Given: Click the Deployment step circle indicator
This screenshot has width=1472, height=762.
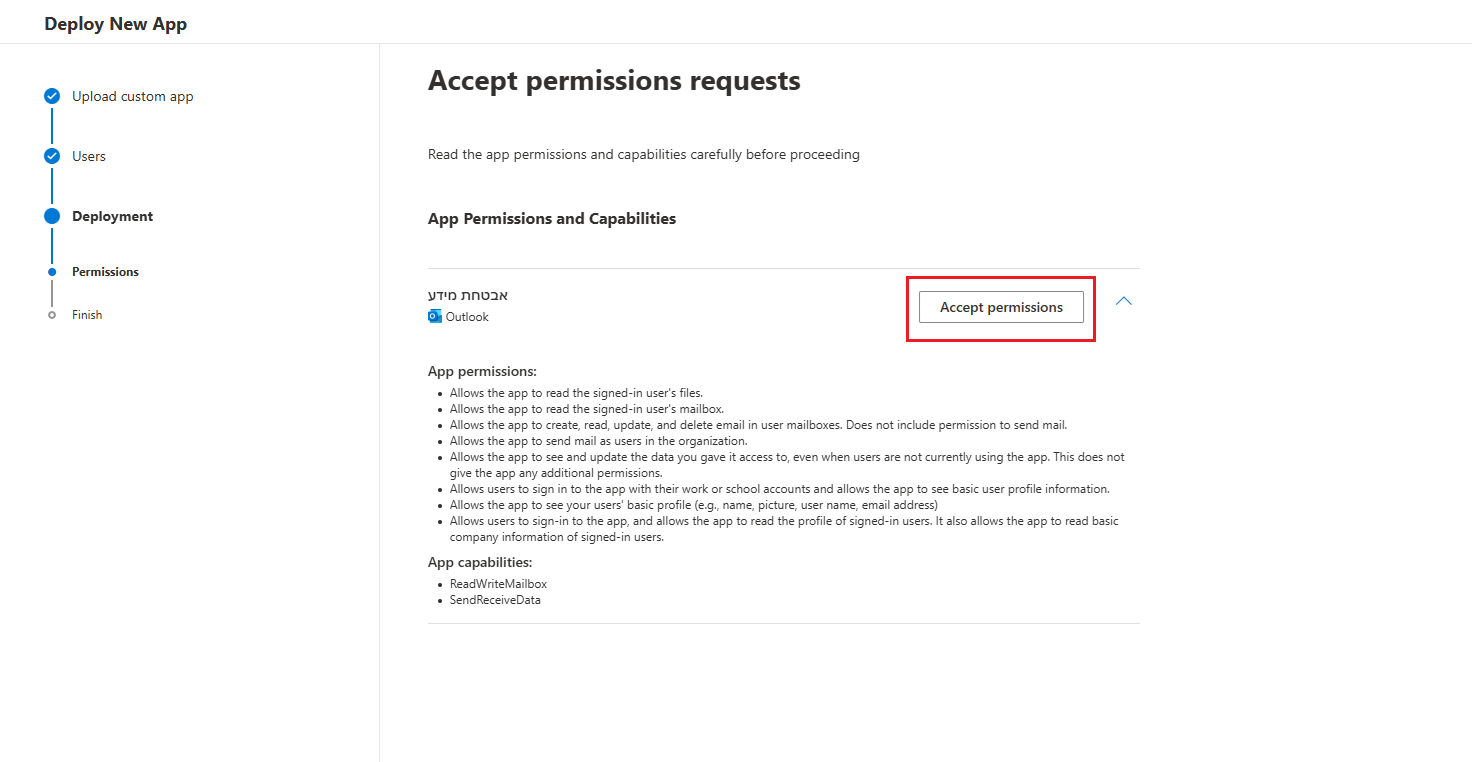Looking at the screenshot, I should tap(52, 216).
